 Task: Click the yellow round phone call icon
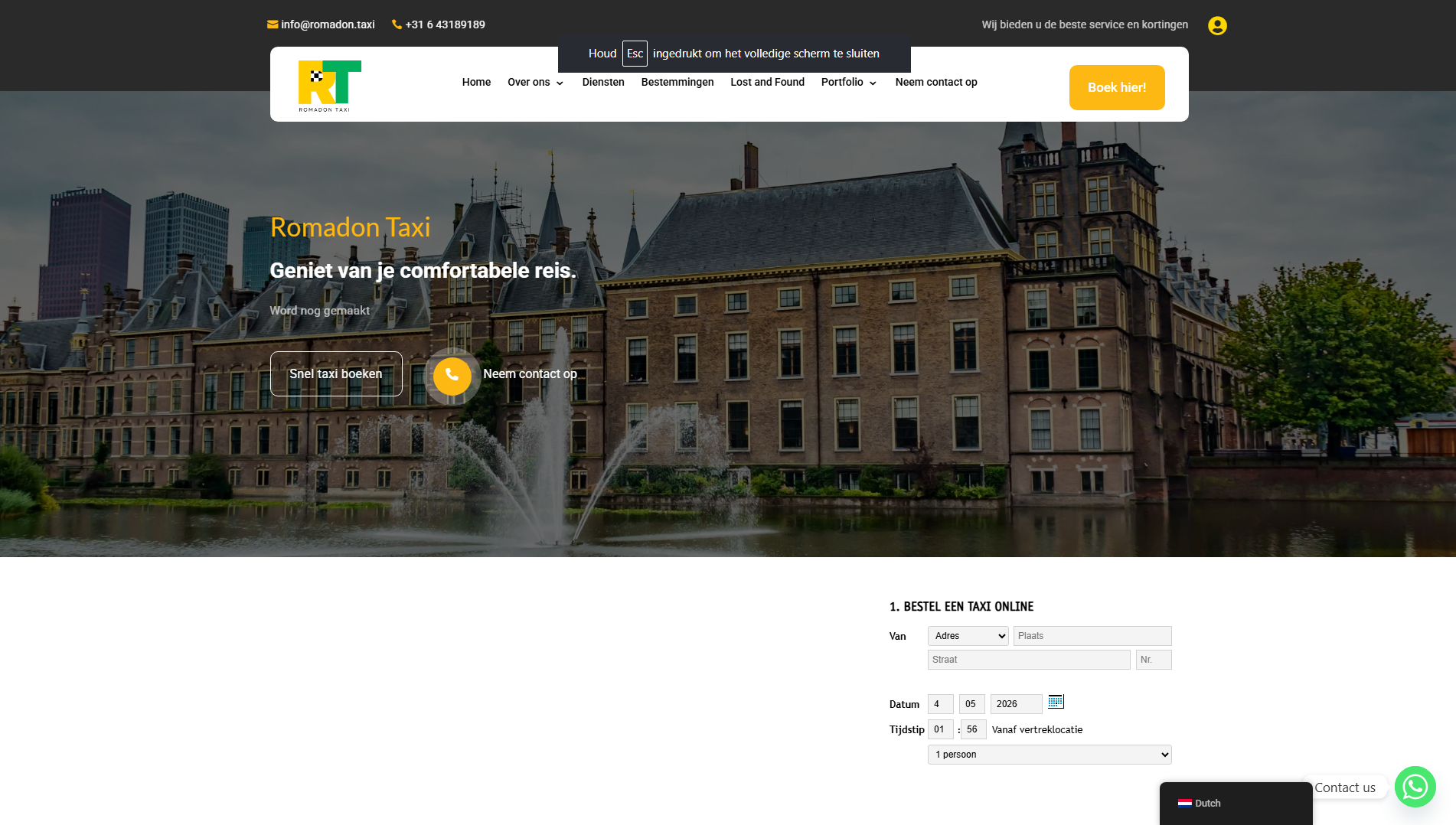[452, 375]
